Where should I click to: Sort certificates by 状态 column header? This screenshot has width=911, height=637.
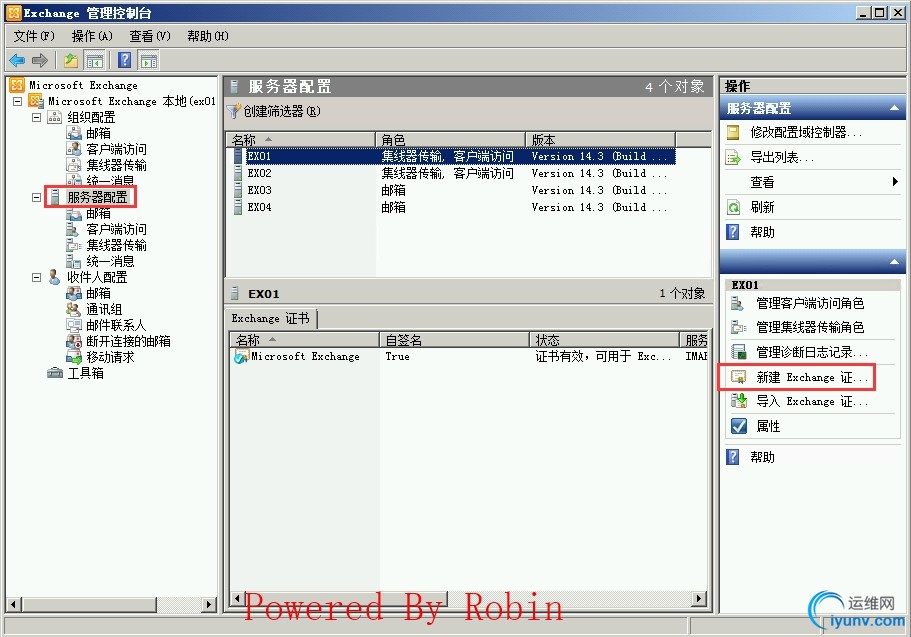[604, 339]
